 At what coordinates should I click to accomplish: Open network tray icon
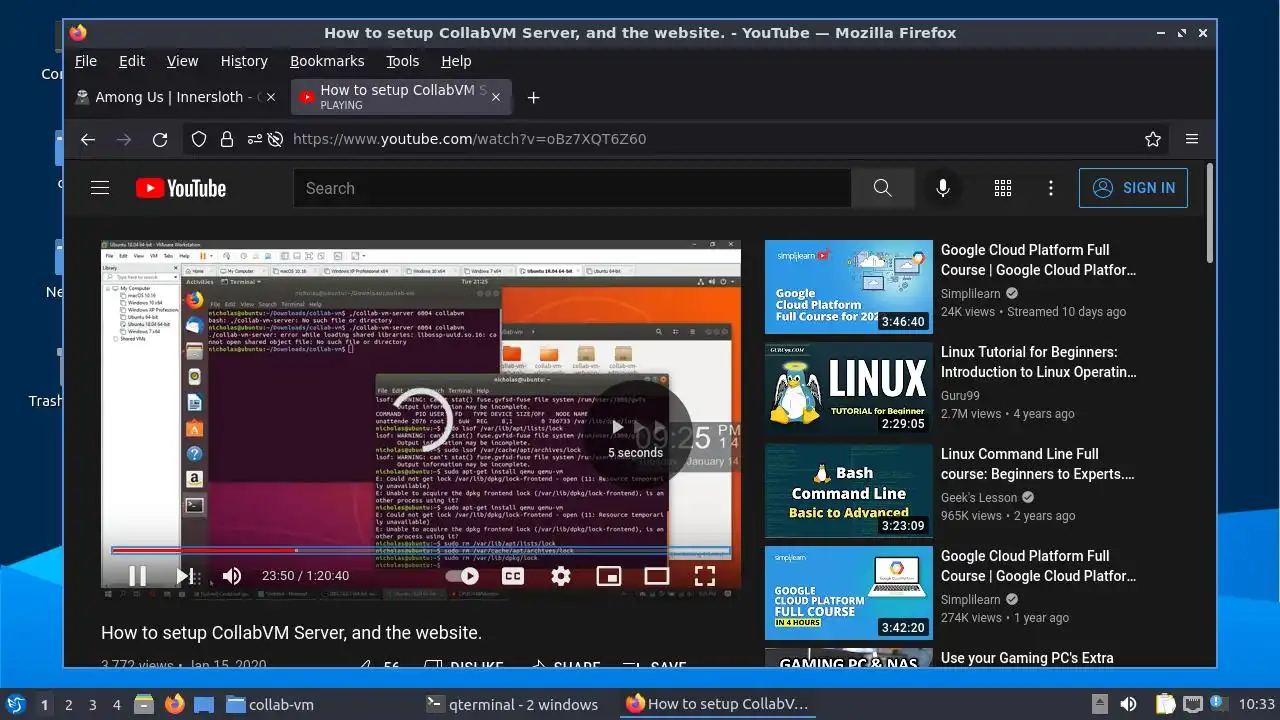click(x=1192, y=704)
